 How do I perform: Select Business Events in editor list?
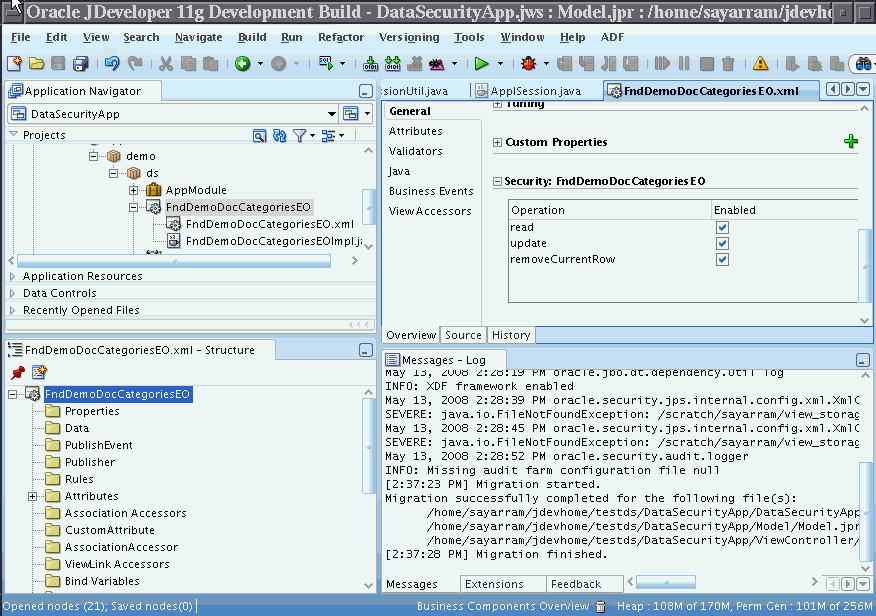pos(431,192)
